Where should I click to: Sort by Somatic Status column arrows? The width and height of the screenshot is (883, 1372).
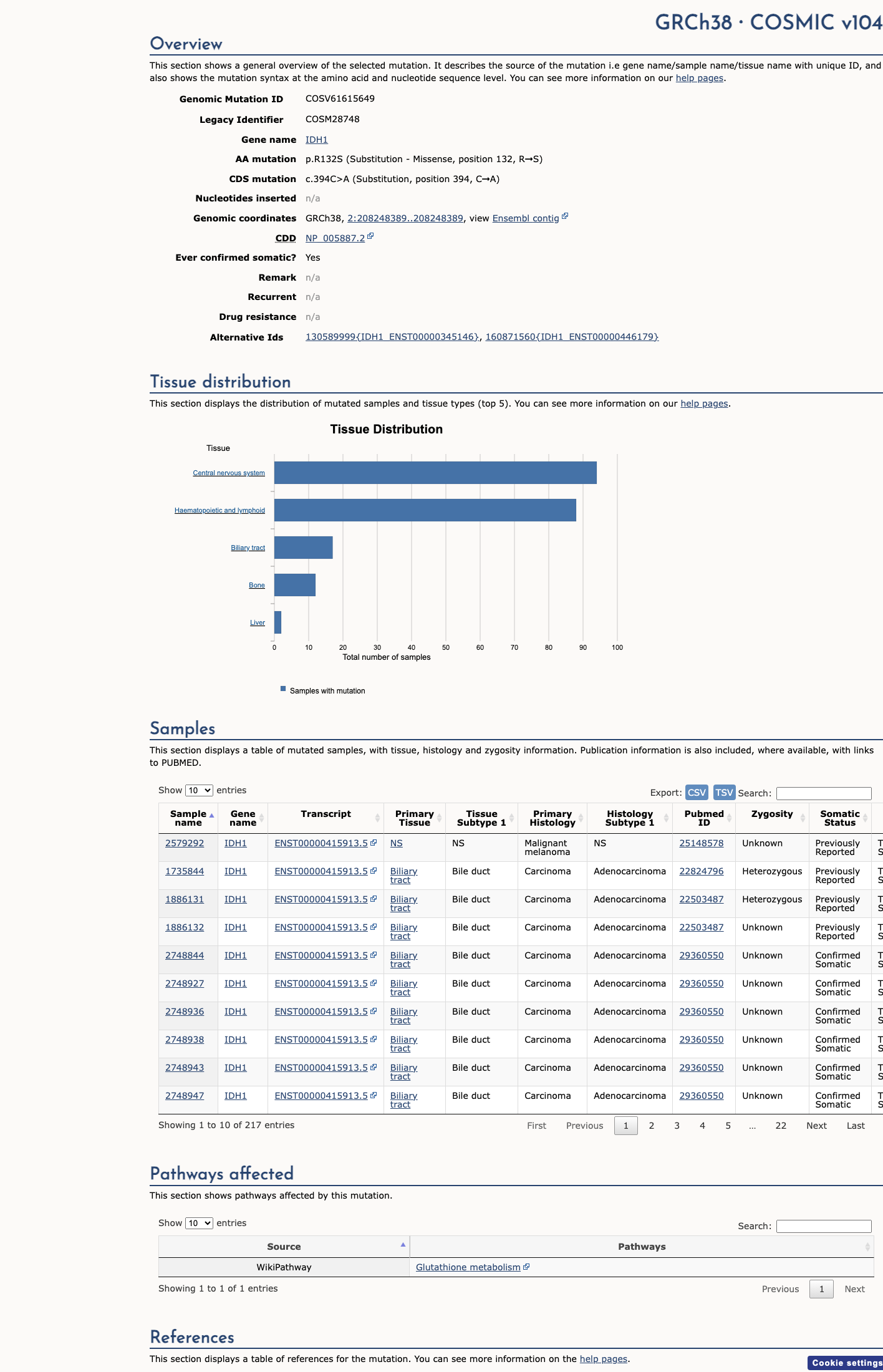(865, 818)
